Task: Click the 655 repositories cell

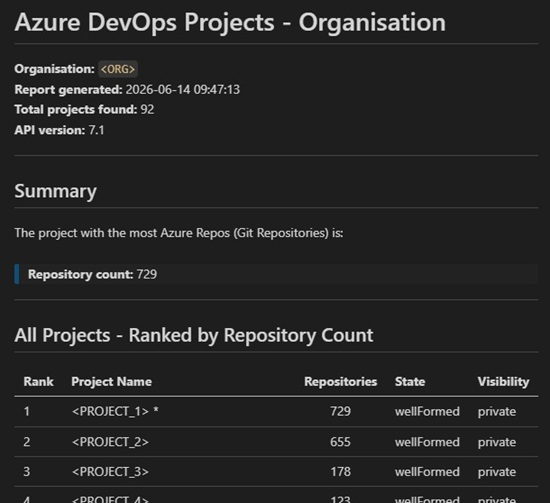Action: (340, 442)
